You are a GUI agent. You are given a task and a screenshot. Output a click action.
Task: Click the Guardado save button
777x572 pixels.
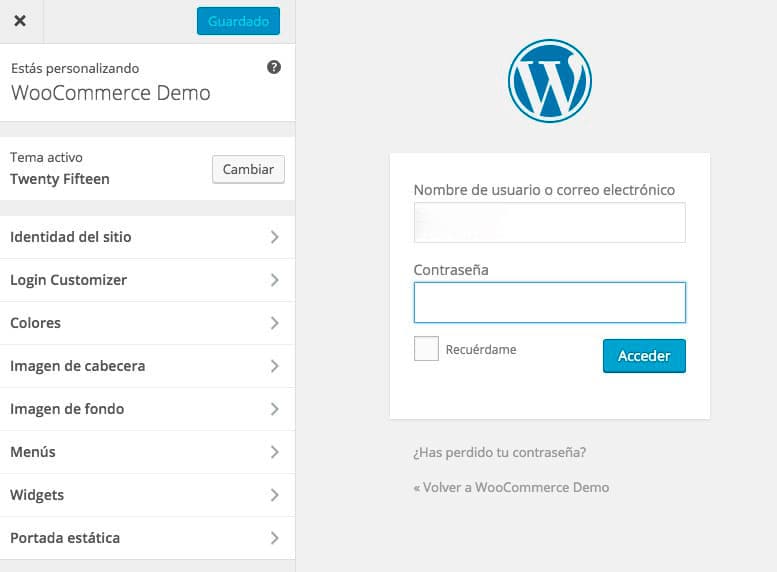click(238, 21)
